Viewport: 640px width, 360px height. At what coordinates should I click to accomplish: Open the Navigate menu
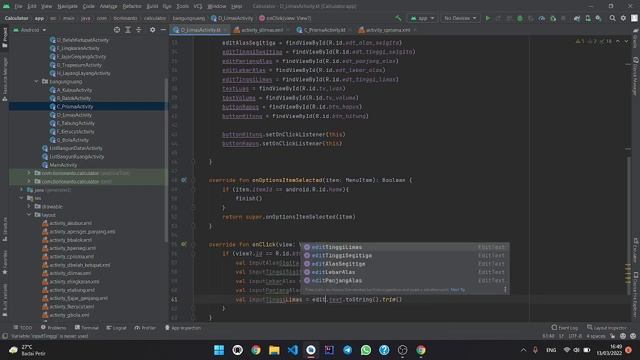pos(67,6)
